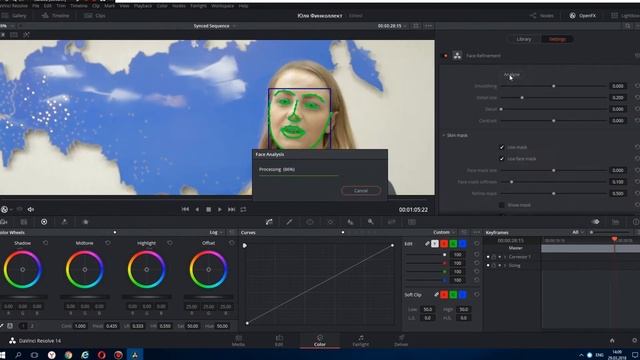Toggle the Use face mask checkbox
This screenshot has width=640, height=360.
[502, 158]
